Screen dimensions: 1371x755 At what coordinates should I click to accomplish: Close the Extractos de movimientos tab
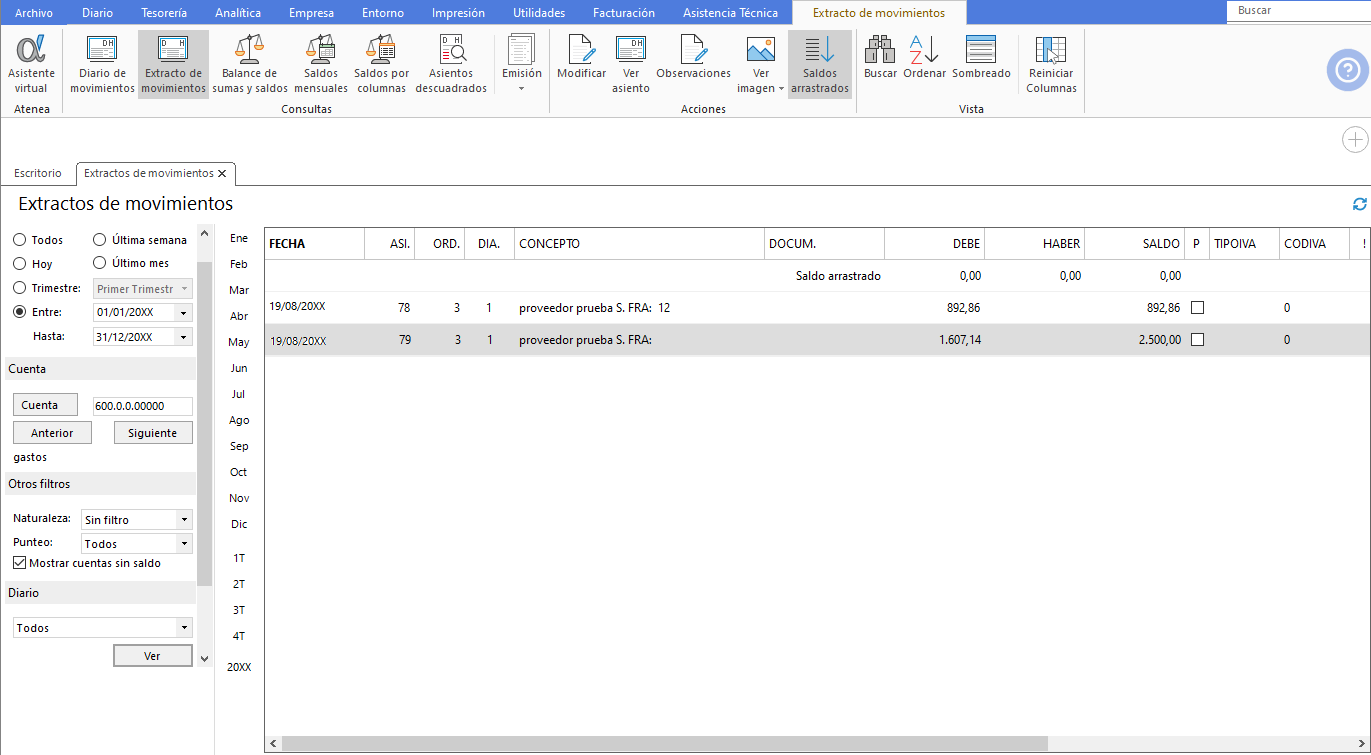click(x=222, y=173)
